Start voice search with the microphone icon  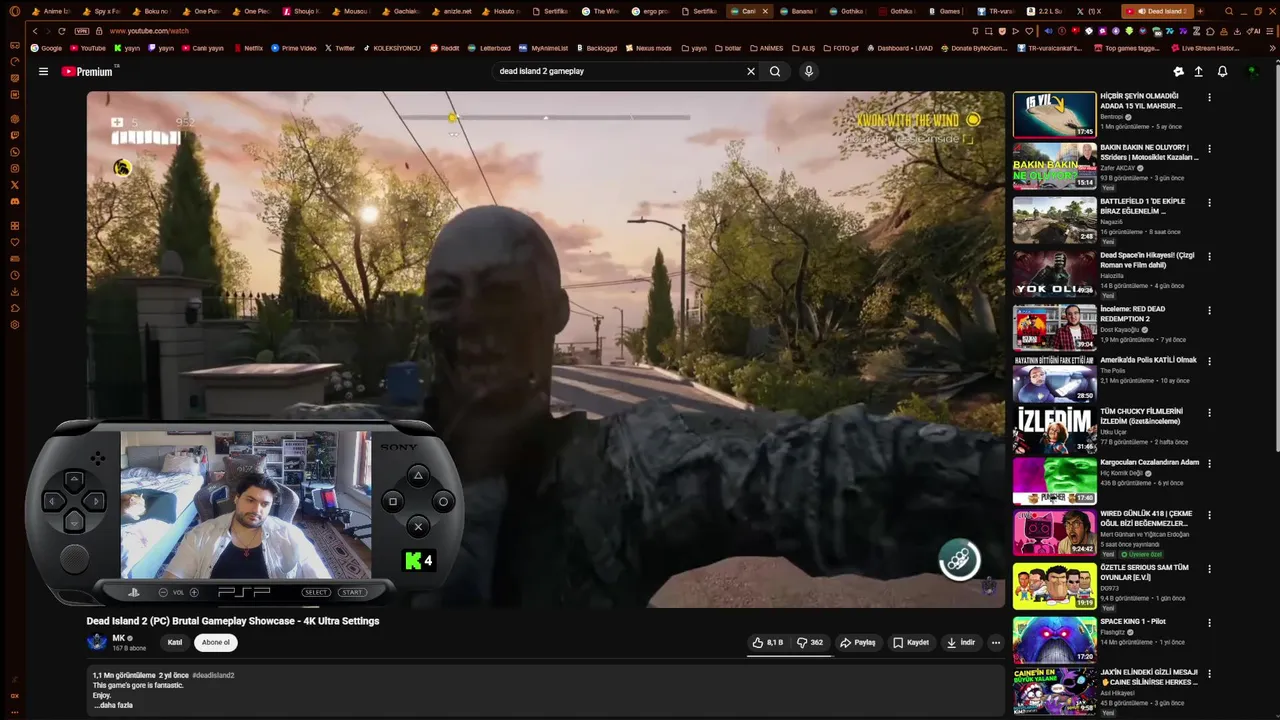pyautogui.click(x=808, y=71)
